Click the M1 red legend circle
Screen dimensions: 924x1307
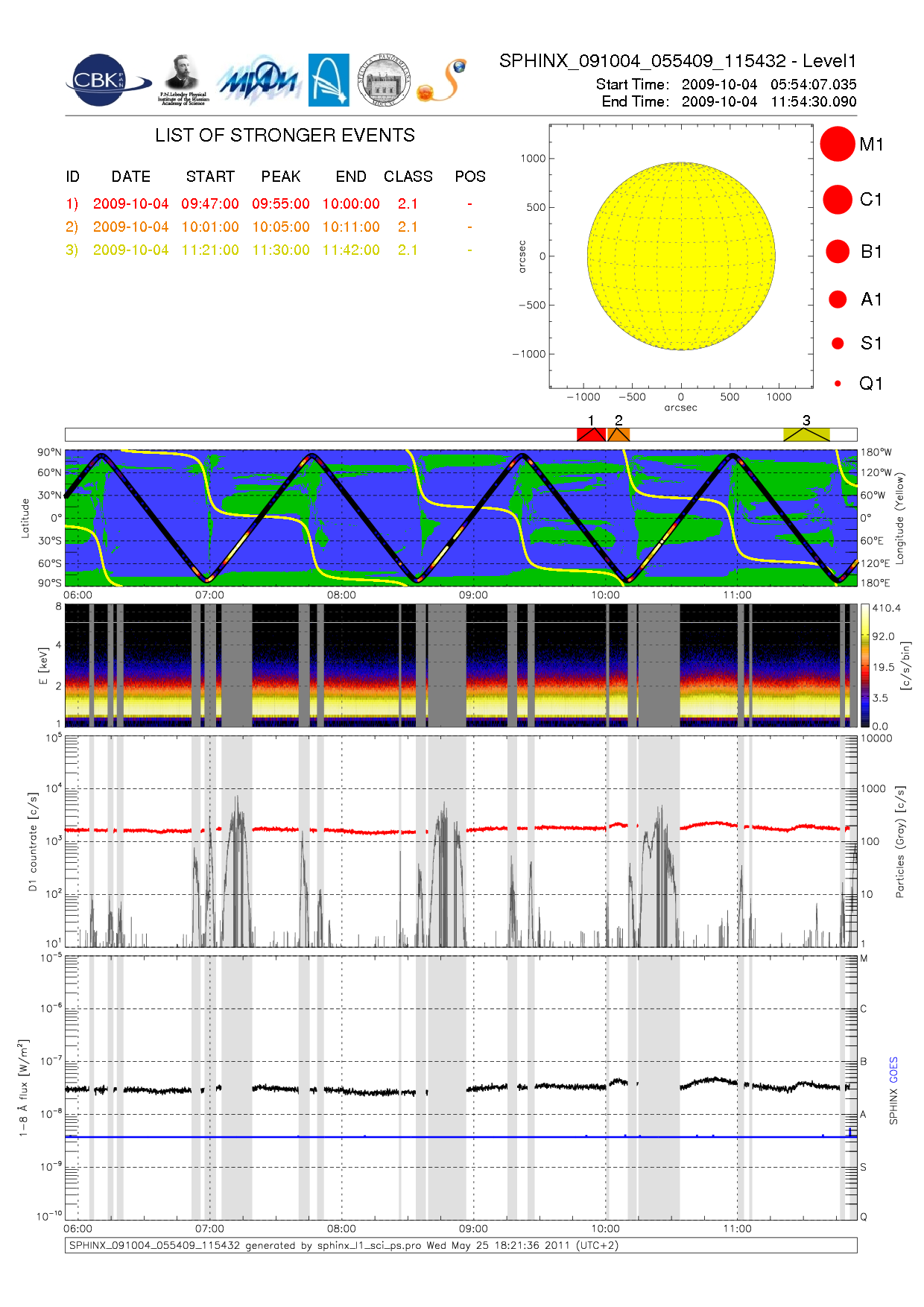[837, 144]
